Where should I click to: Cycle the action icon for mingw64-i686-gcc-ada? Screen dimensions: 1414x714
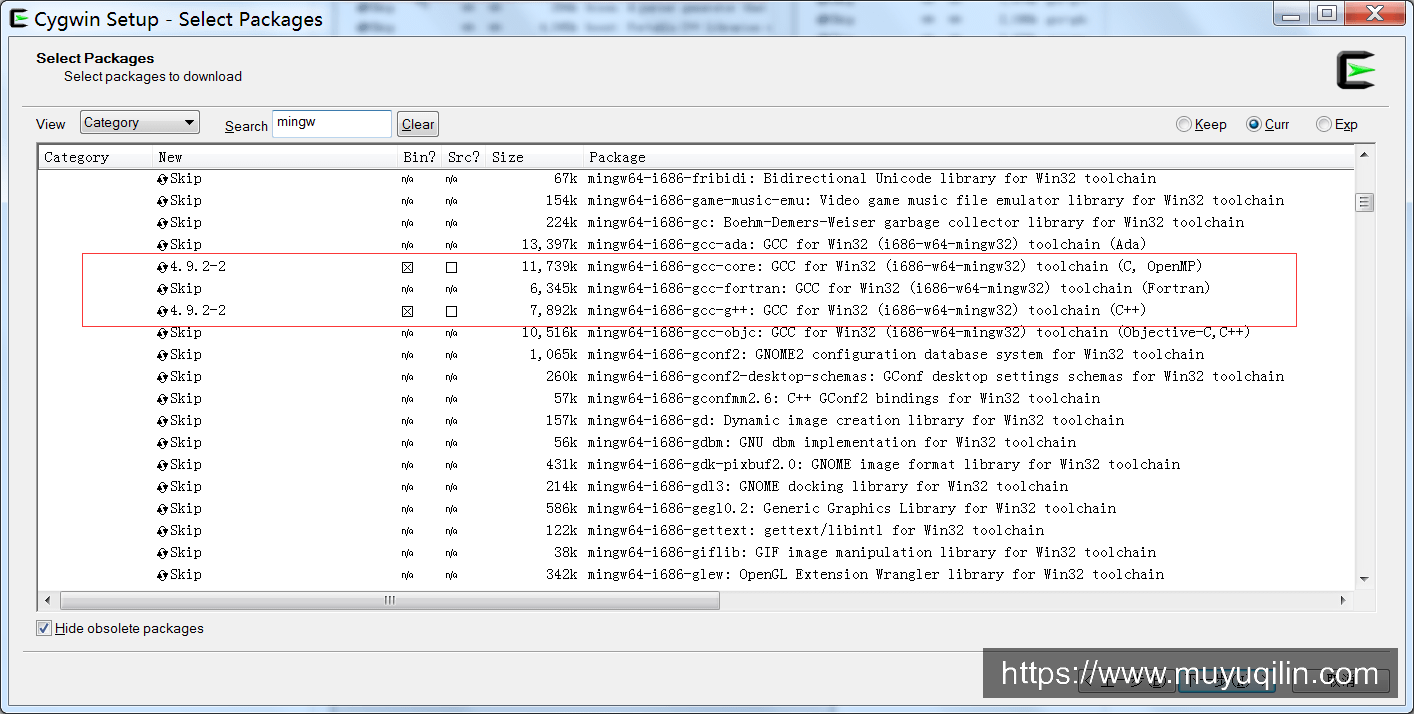click(x=162, y=245)
